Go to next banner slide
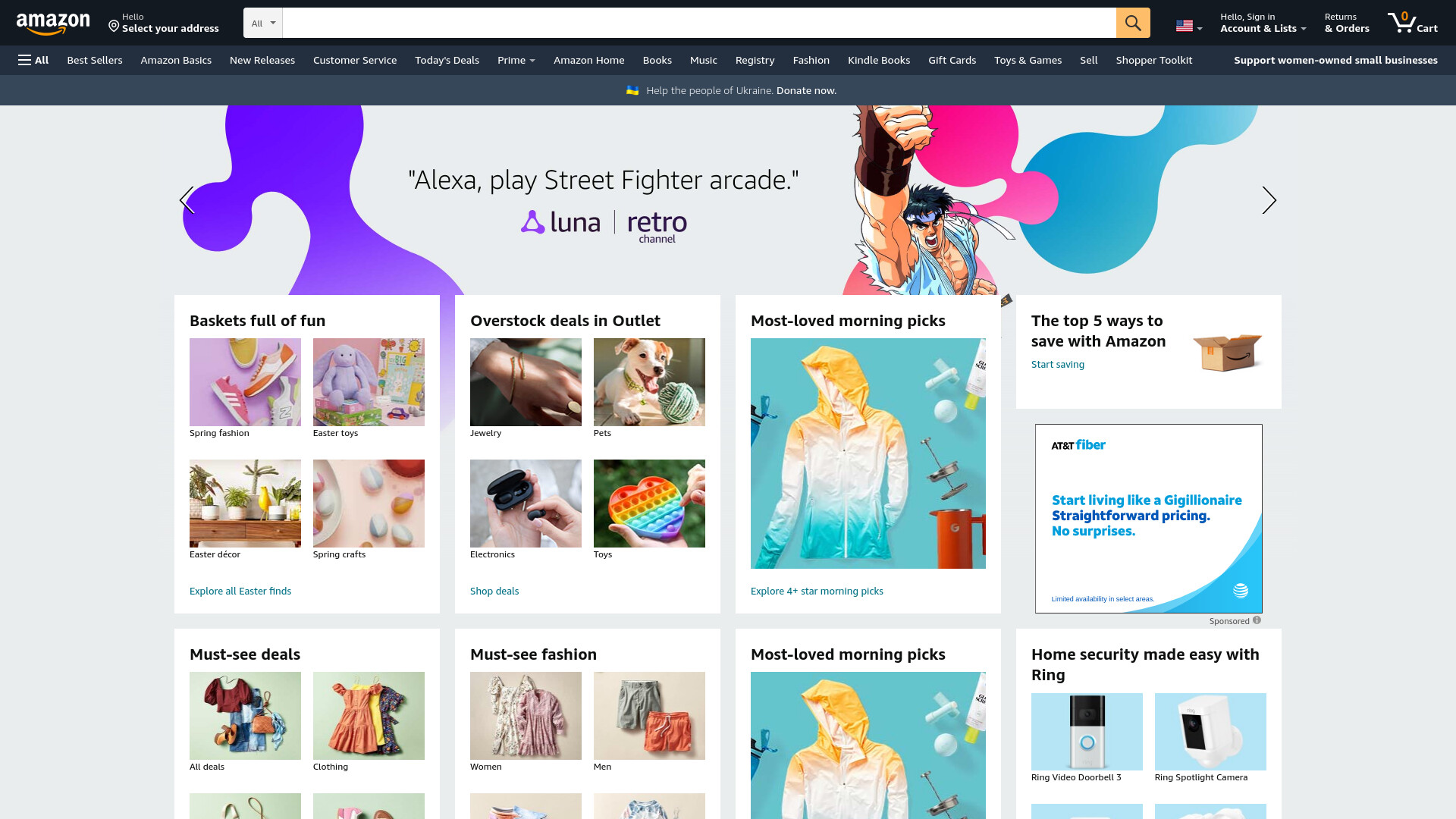Image resolution: width=1456 pixels, height=819 pixels. pos(1269,200)
